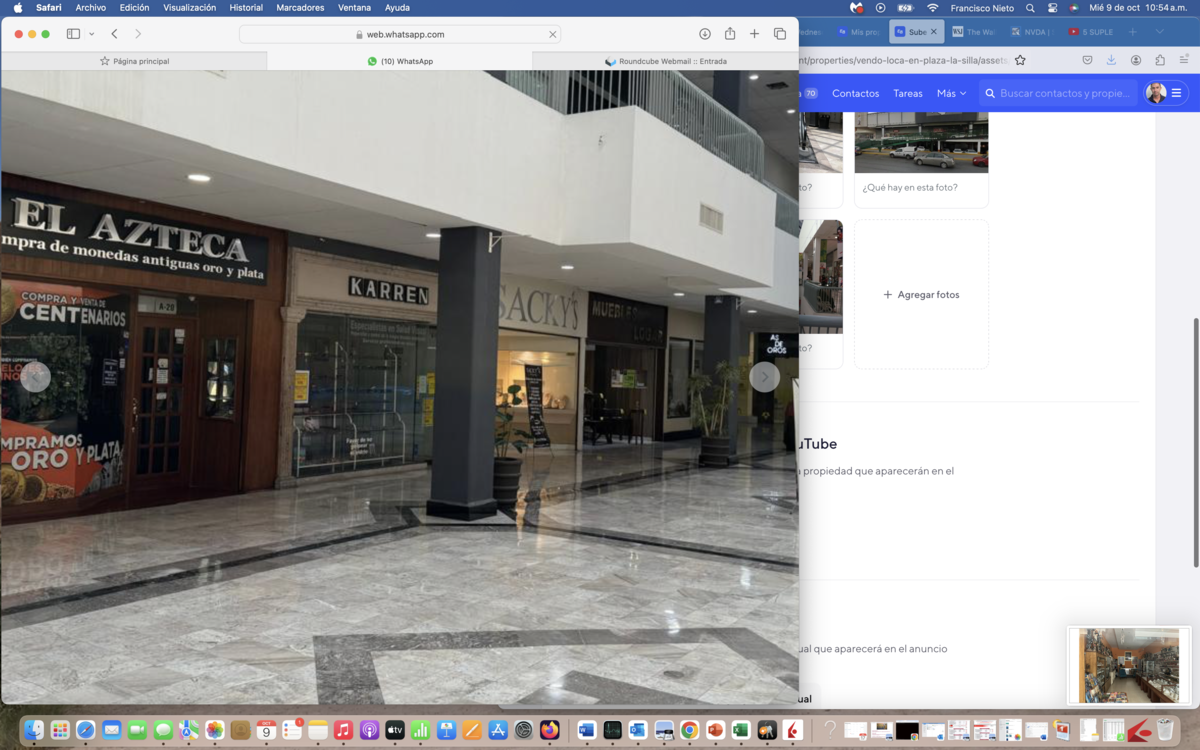The image size is (1200, 750).
Task: Open Google Chrome from the Dock
Action: click(689, 730)
